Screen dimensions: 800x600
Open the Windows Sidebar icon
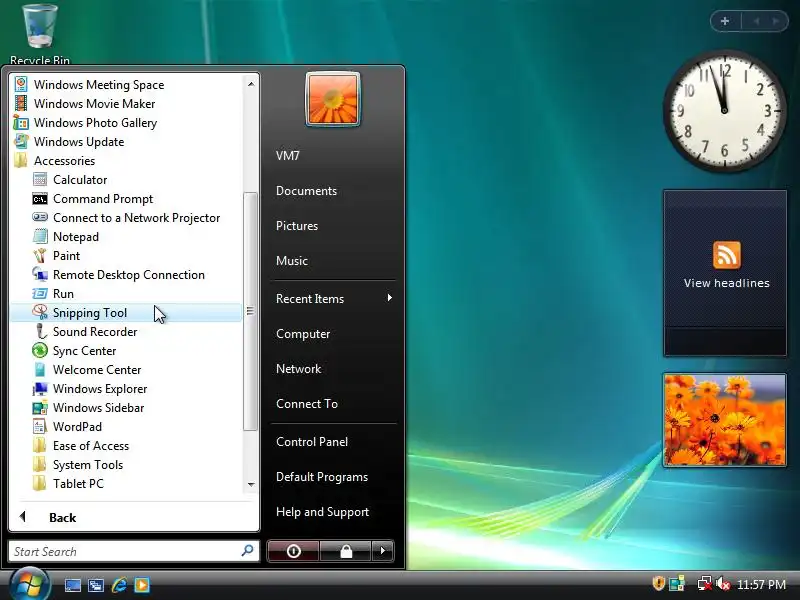40,408
